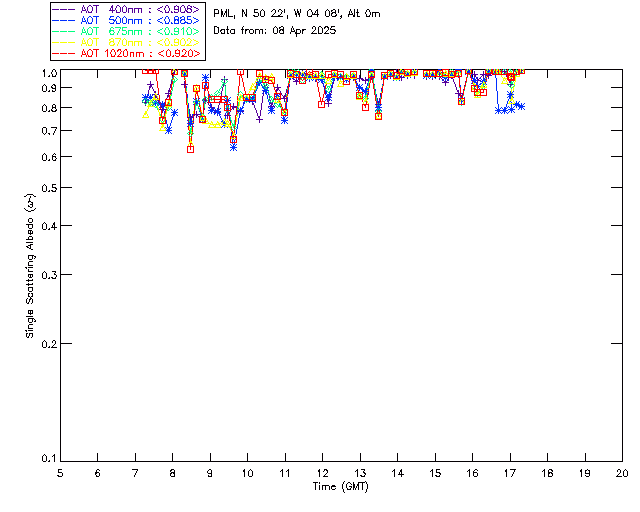Image resolution: width=640 pixels, height=512 pixels.
Task: Click the Time (GMT) axis title
Action: (x=341, y=486)
